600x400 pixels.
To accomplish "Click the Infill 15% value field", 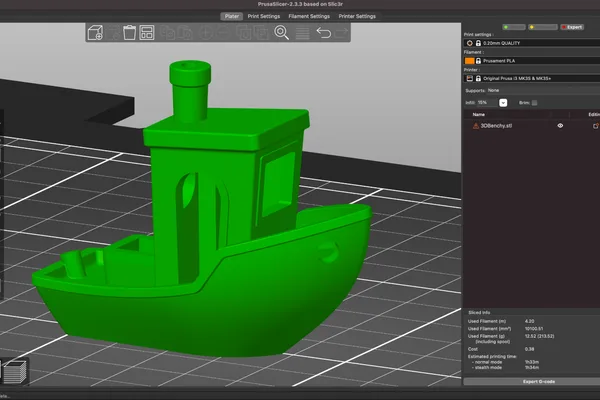I will [x=487, y=103].
